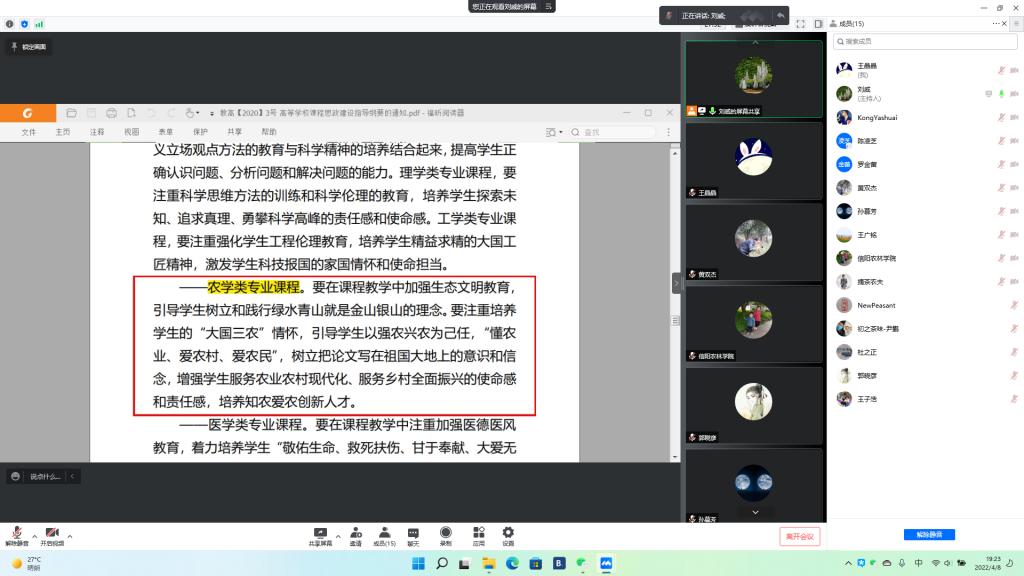Expand video options arrow beside 开启视频
1024x576 pixels.
pyautogui.click(x=69, y=536)
